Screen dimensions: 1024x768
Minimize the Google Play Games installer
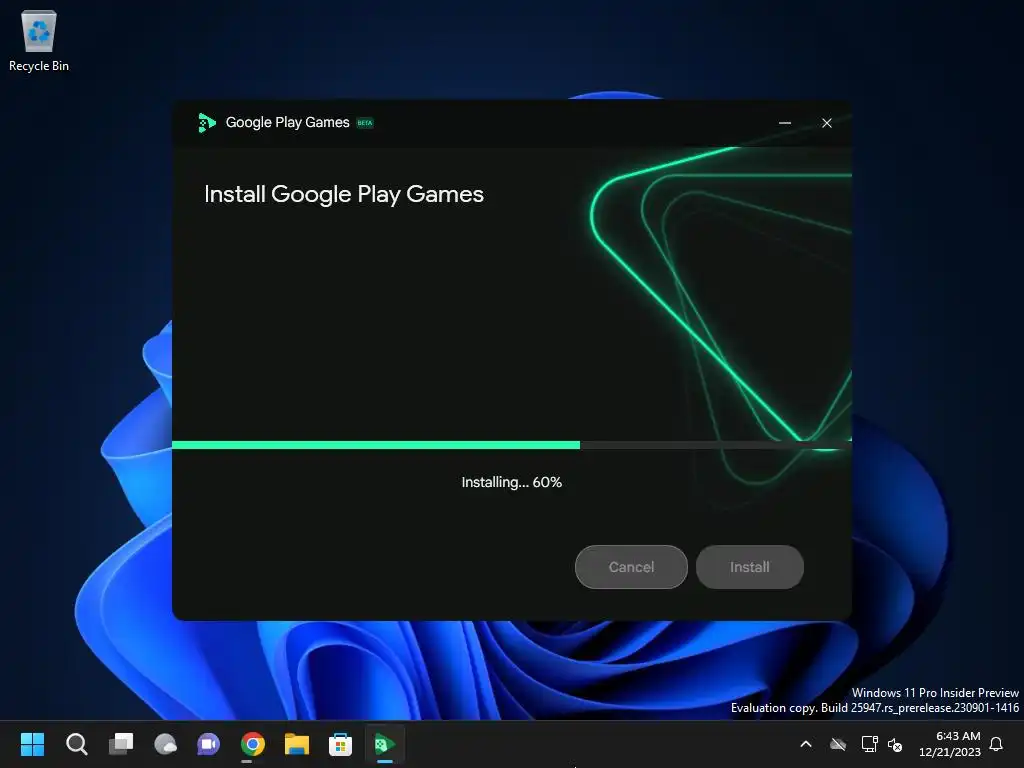coord(785,123)
